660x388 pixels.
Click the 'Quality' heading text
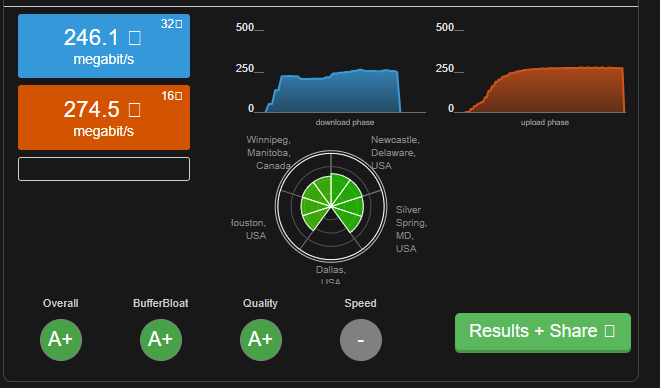pyautogui.click(x=260, y=303)
